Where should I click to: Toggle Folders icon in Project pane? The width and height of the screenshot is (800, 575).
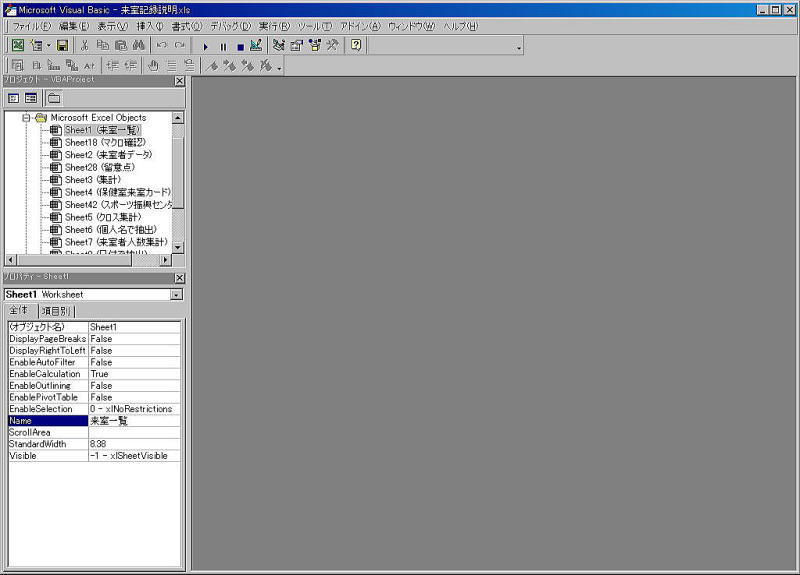click(54, 98)
